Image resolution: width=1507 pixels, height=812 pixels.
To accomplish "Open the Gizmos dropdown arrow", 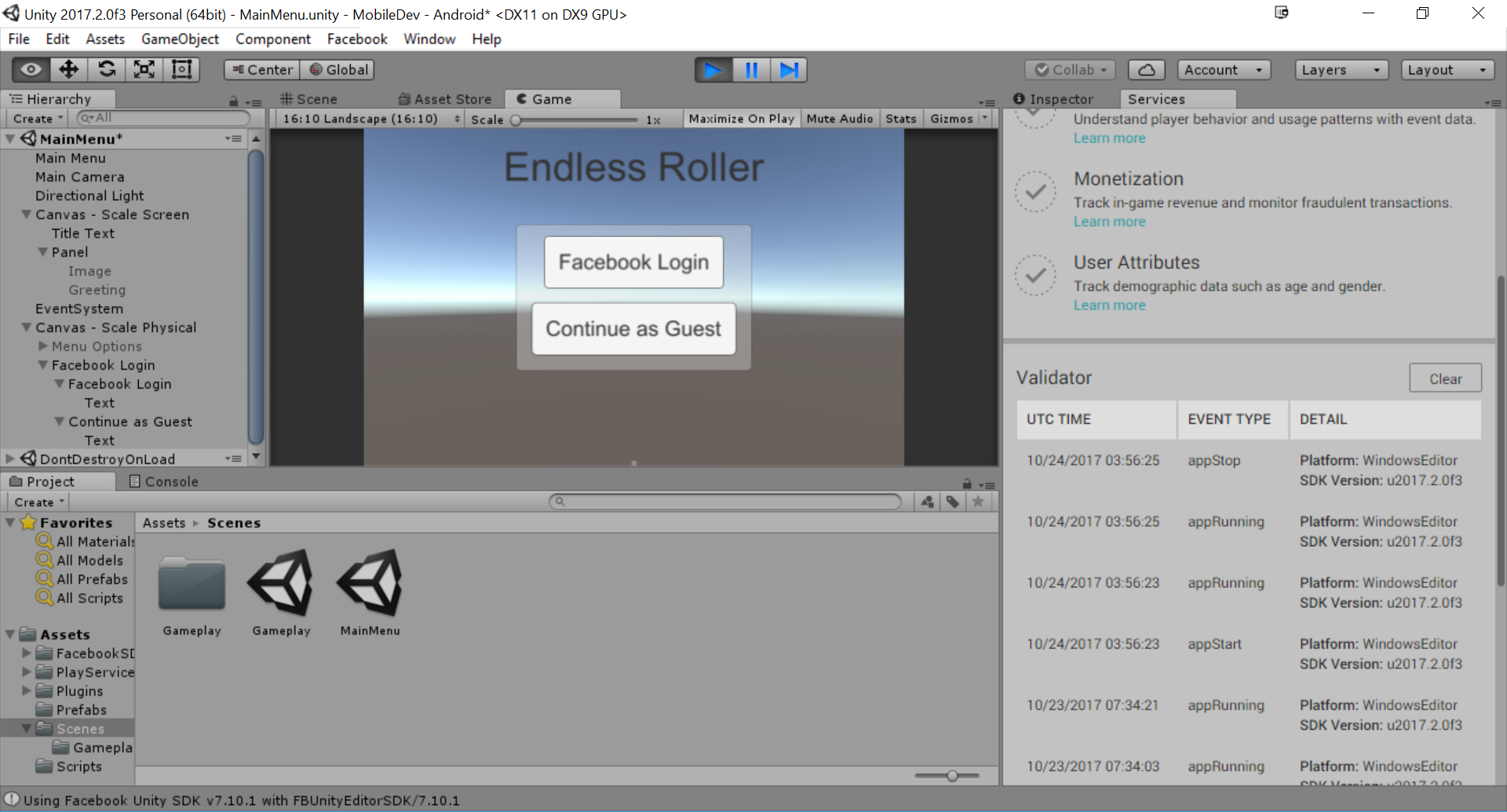I will (985, 118).
